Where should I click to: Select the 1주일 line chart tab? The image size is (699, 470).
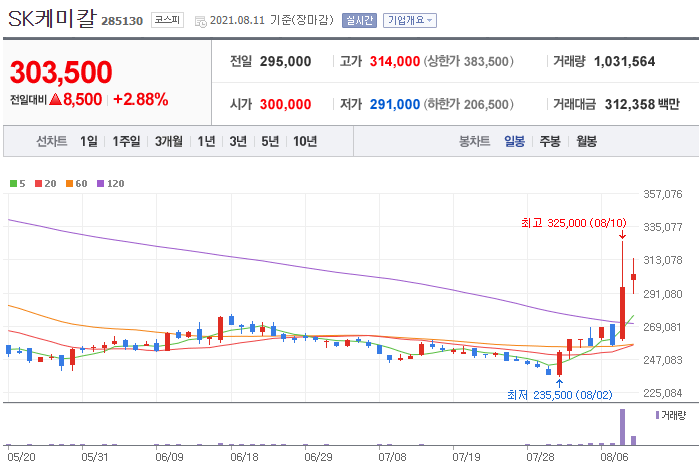126,141
